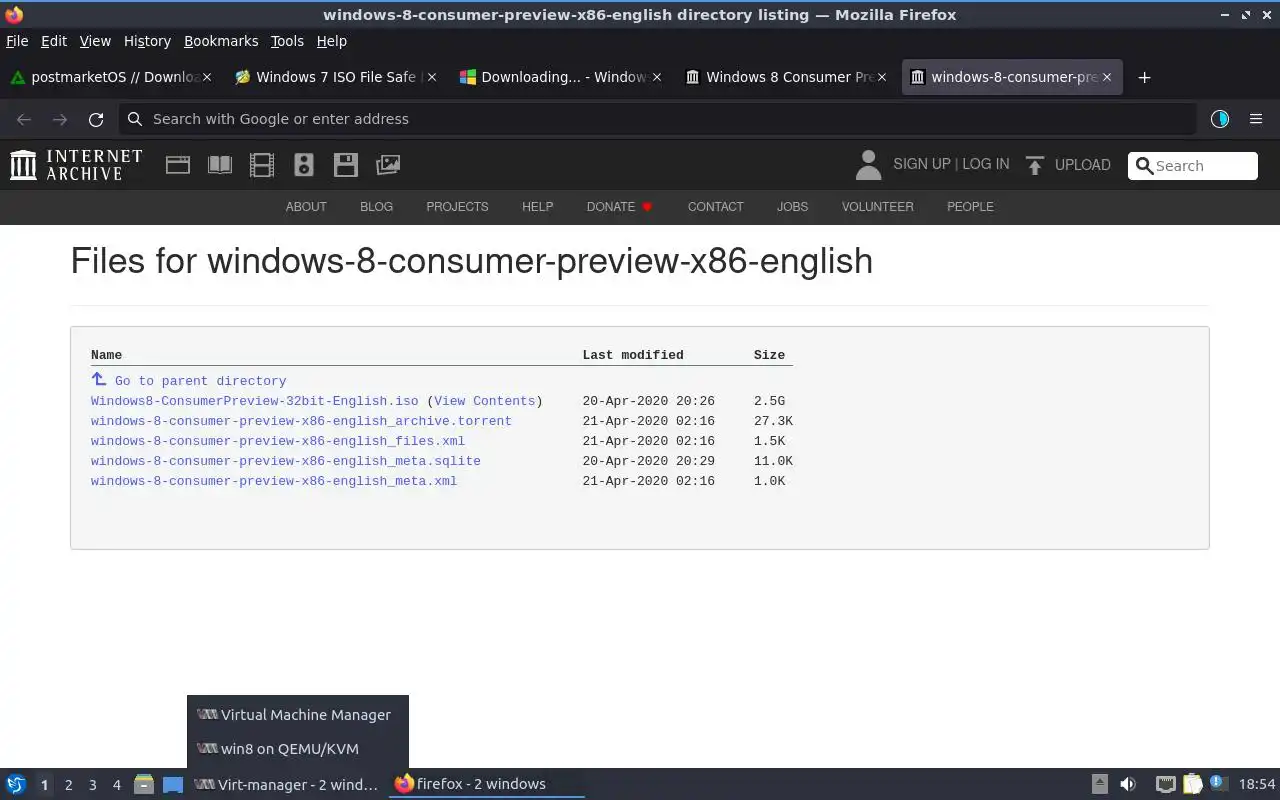Open the File menu
This screenshot has width=1280, height=800.
pos(17,41)
